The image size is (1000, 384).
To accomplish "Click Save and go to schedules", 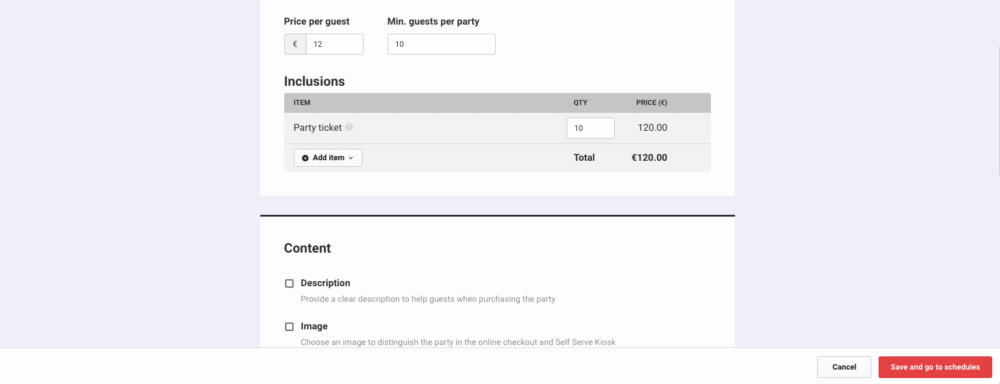I will 935,367.
